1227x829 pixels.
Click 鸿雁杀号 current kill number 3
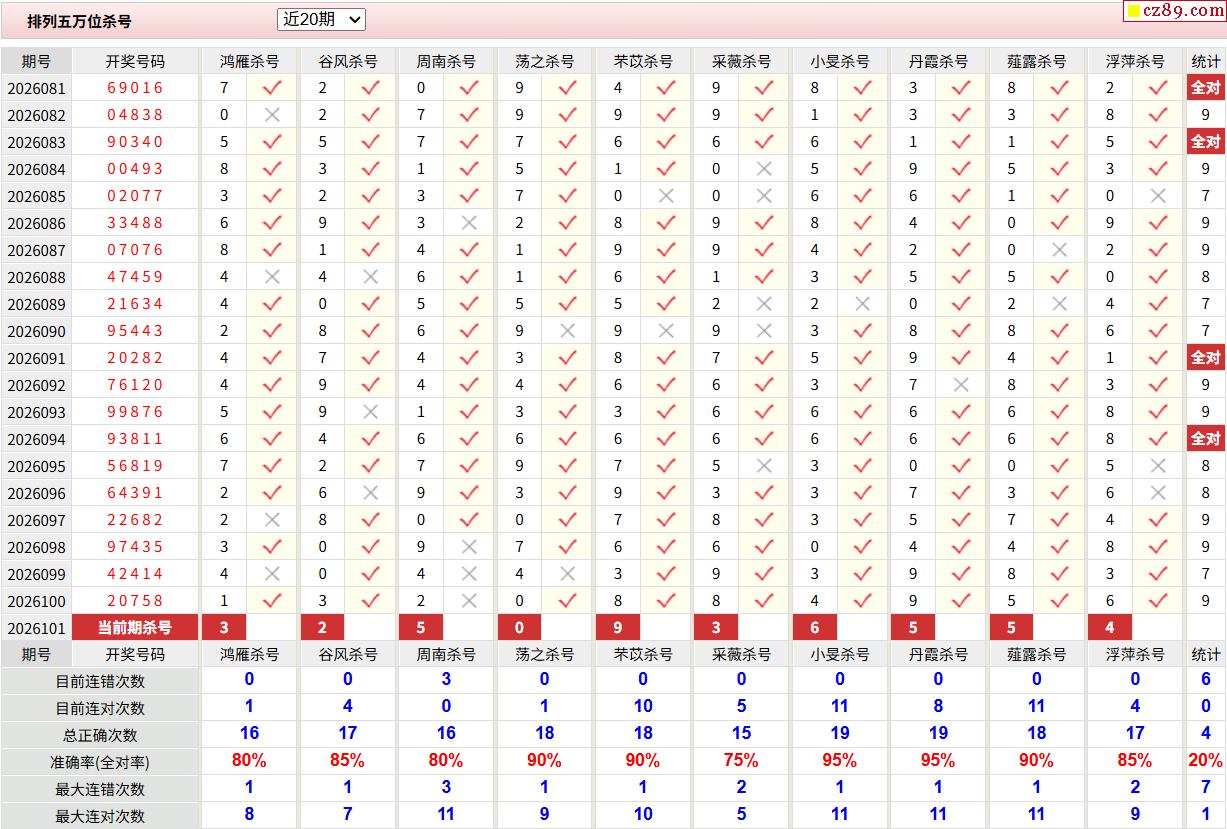pyautogui.click(x=224, y=628)
